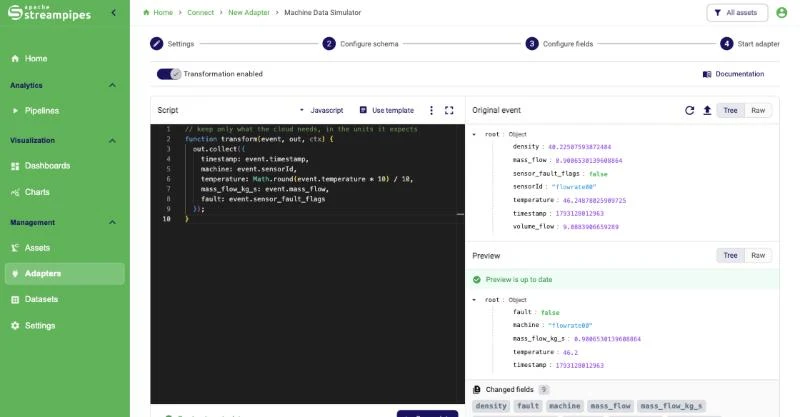Collapse the Preview root node
This screenshot has width=800, height=417.
point(474,300)
